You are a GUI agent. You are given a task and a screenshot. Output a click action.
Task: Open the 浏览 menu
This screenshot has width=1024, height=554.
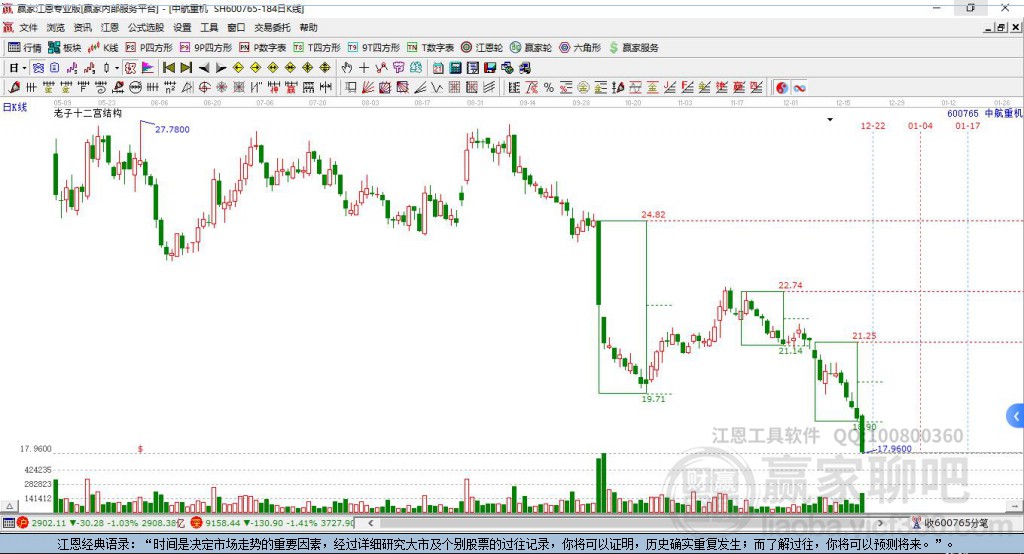point(56,27)
